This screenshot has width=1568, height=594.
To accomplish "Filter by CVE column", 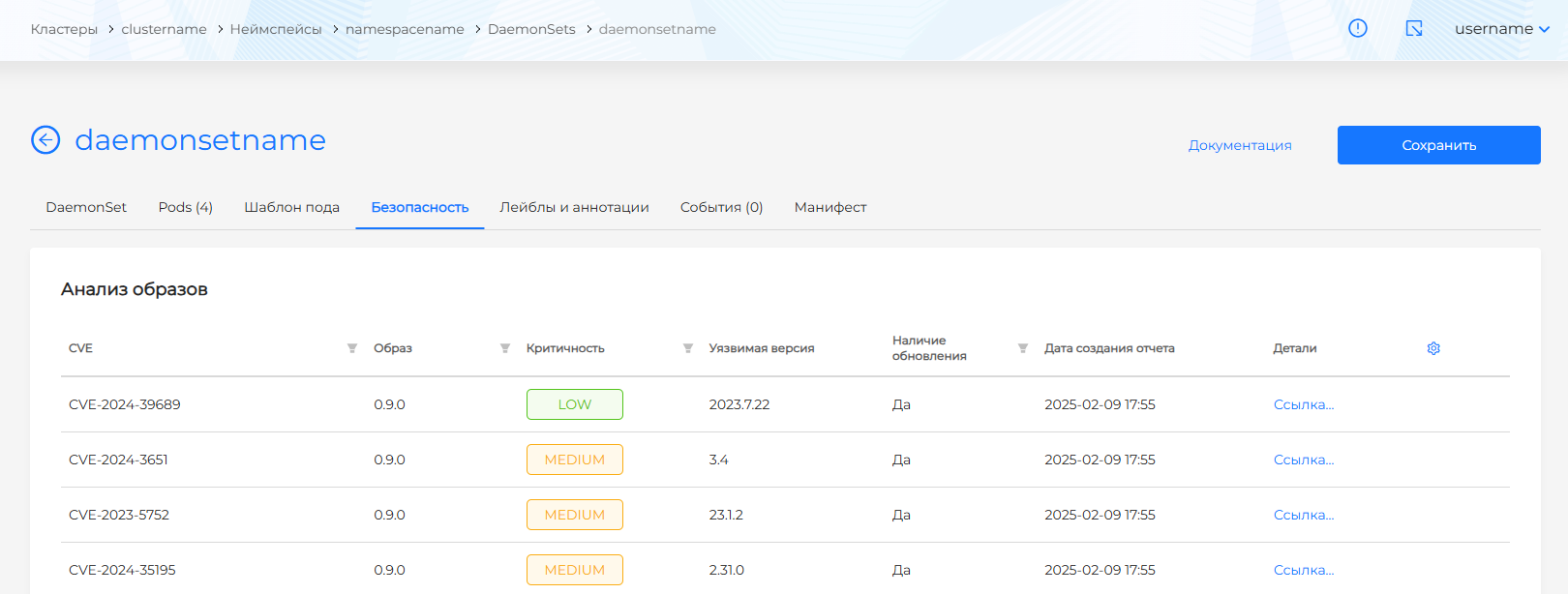I will [352, 348].
